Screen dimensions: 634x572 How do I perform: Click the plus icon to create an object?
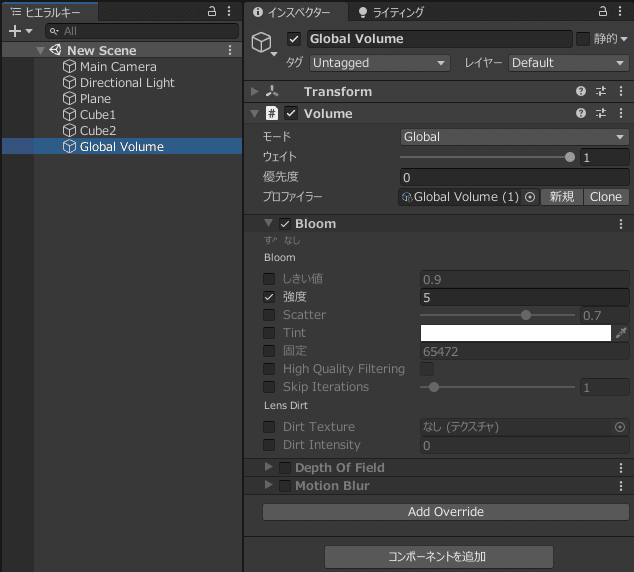tap(15, 31)
